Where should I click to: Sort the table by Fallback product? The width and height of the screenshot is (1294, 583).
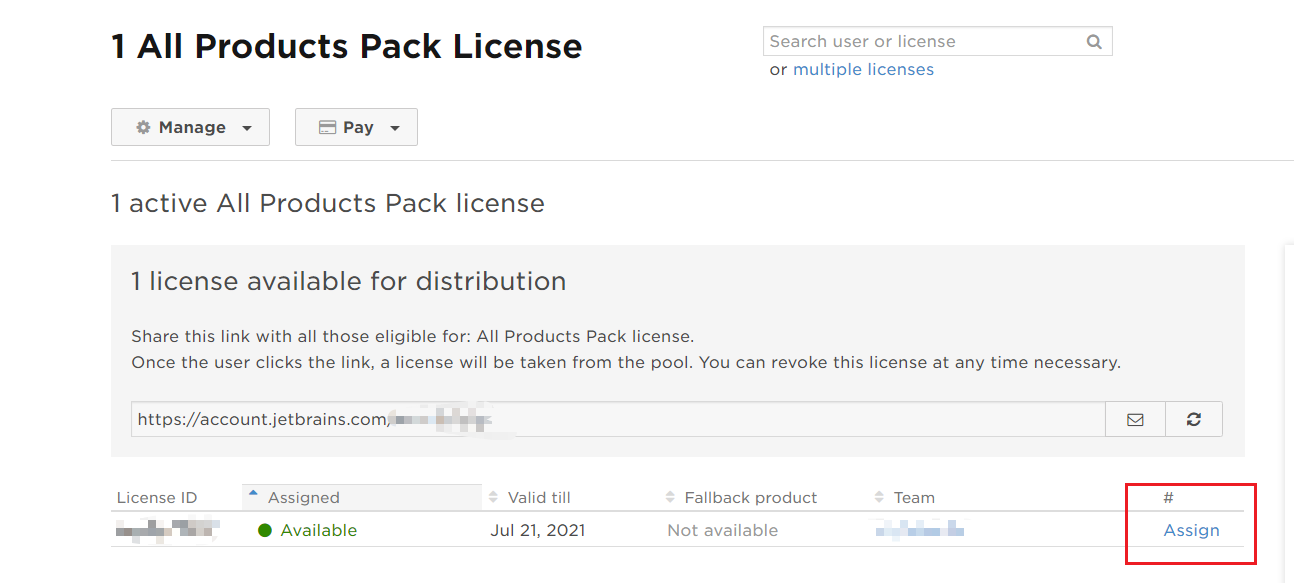pos(750,498)
